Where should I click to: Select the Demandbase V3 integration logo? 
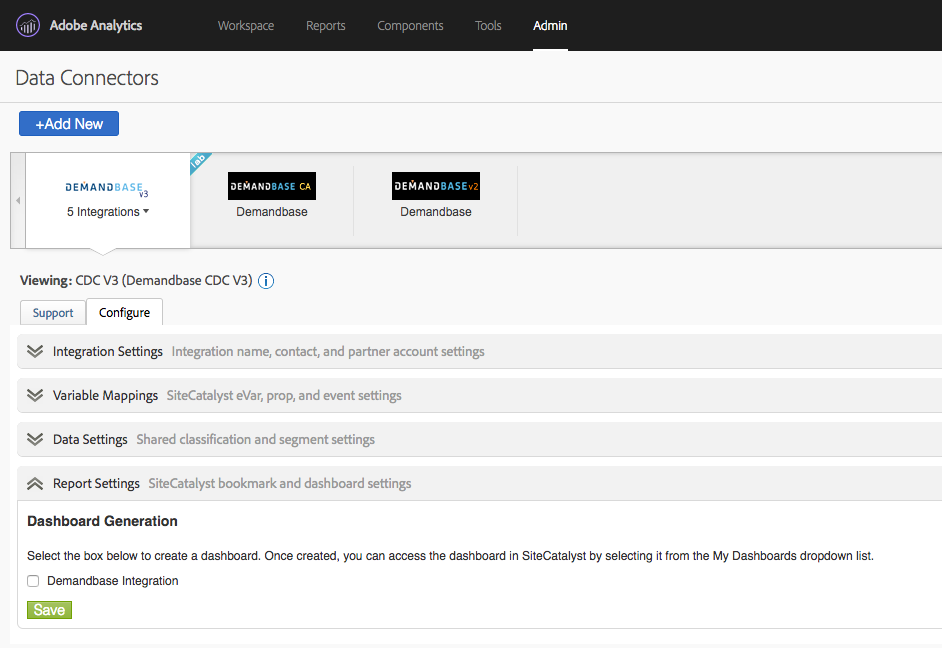pos(106,189)
